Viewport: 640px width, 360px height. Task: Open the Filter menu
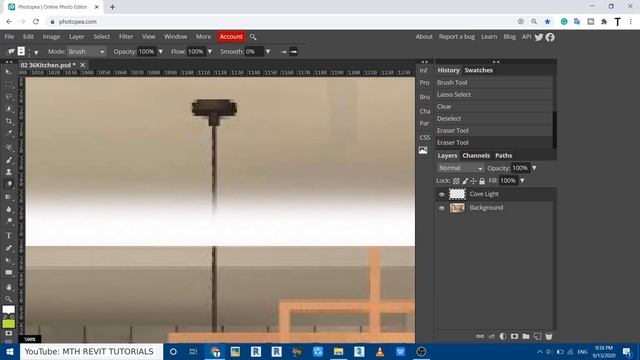(x=126, y=37)
